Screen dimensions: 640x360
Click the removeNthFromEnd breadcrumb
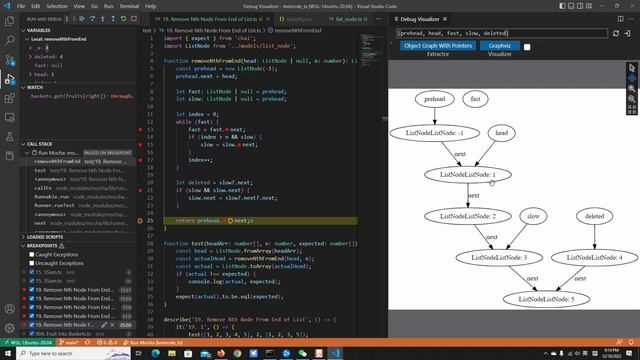click(298, 31)
